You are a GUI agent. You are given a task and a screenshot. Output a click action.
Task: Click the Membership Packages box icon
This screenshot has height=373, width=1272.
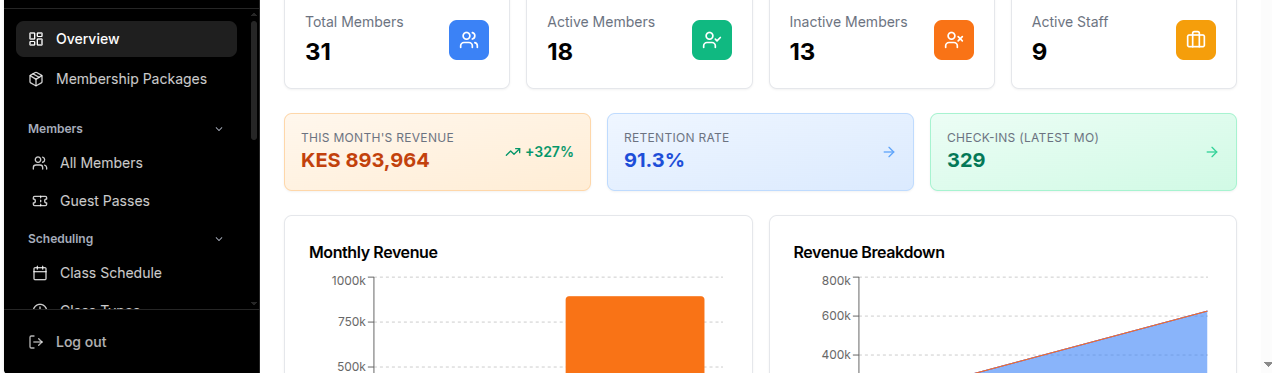coord(36,79)
